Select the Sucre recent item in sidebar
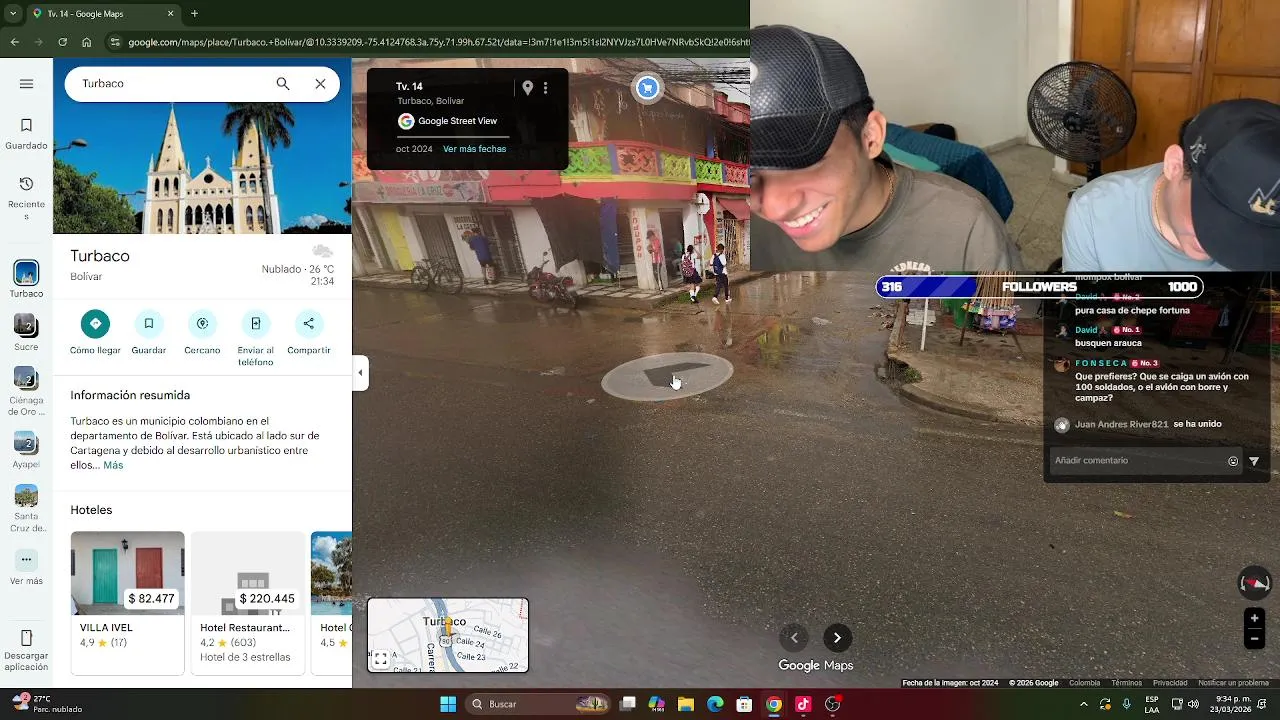1280x720 pixels. click(26, 332)
